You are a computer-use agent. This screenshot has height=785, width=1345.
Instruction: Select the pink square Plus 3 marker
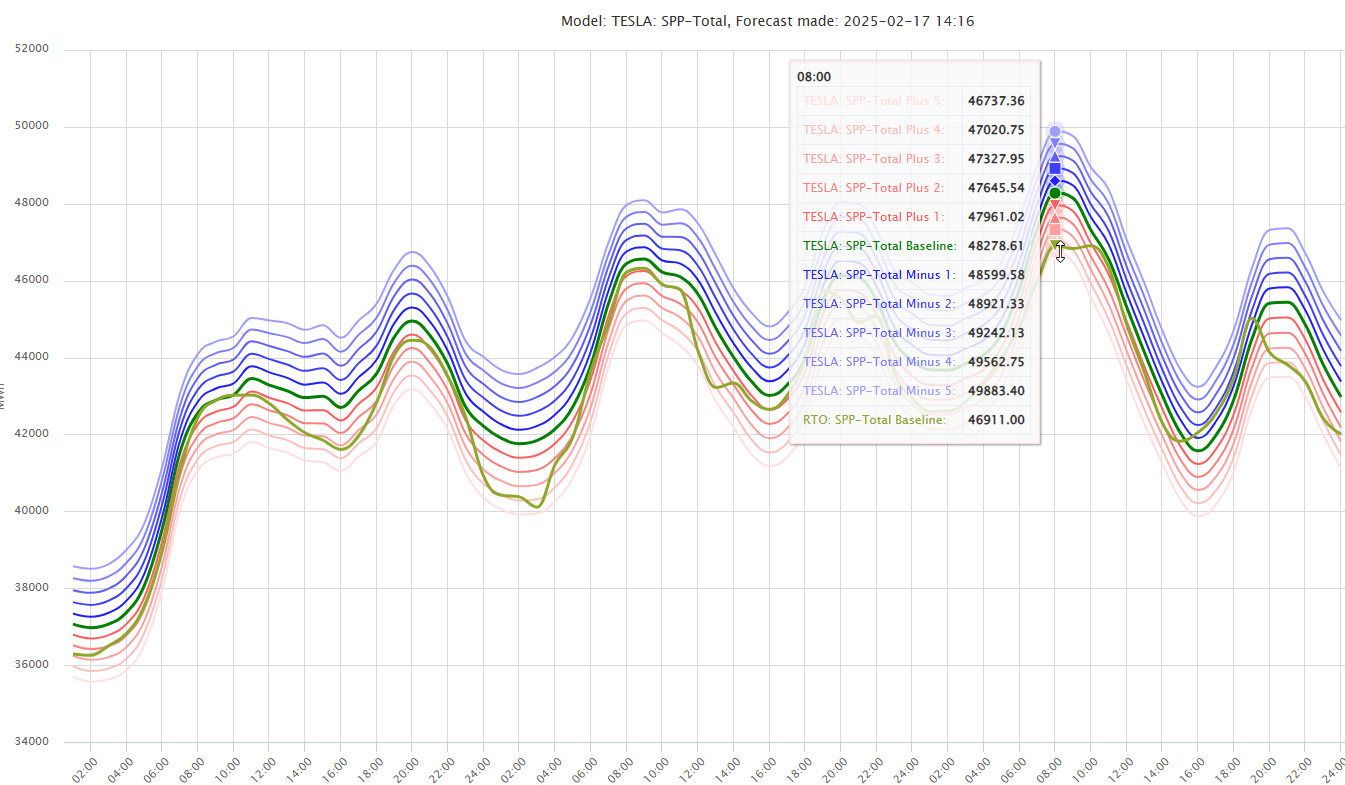coord(1055,229)
